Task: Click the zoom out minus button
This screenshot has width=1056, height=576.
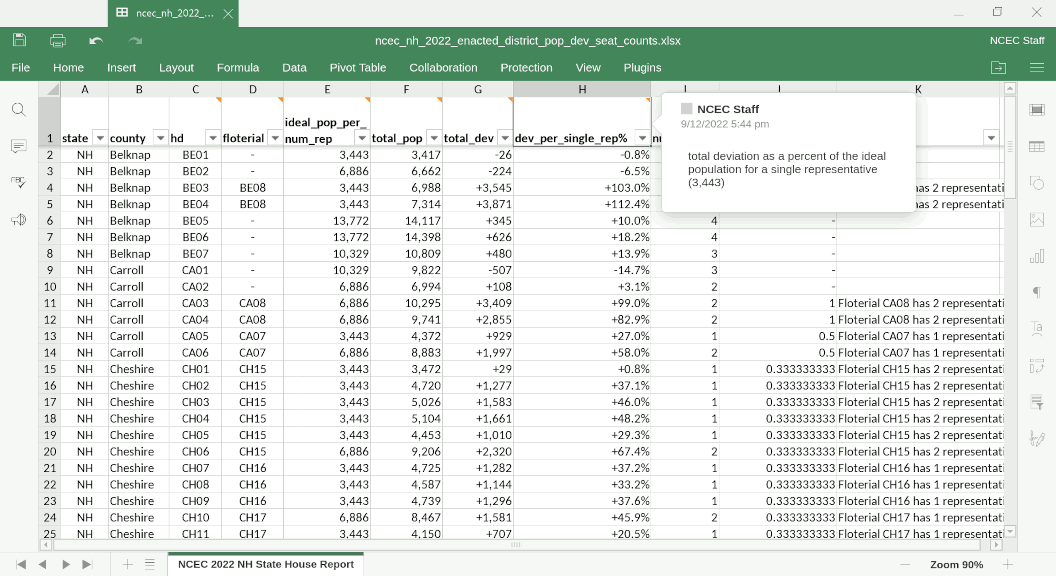Action: (x=905, y=564)
